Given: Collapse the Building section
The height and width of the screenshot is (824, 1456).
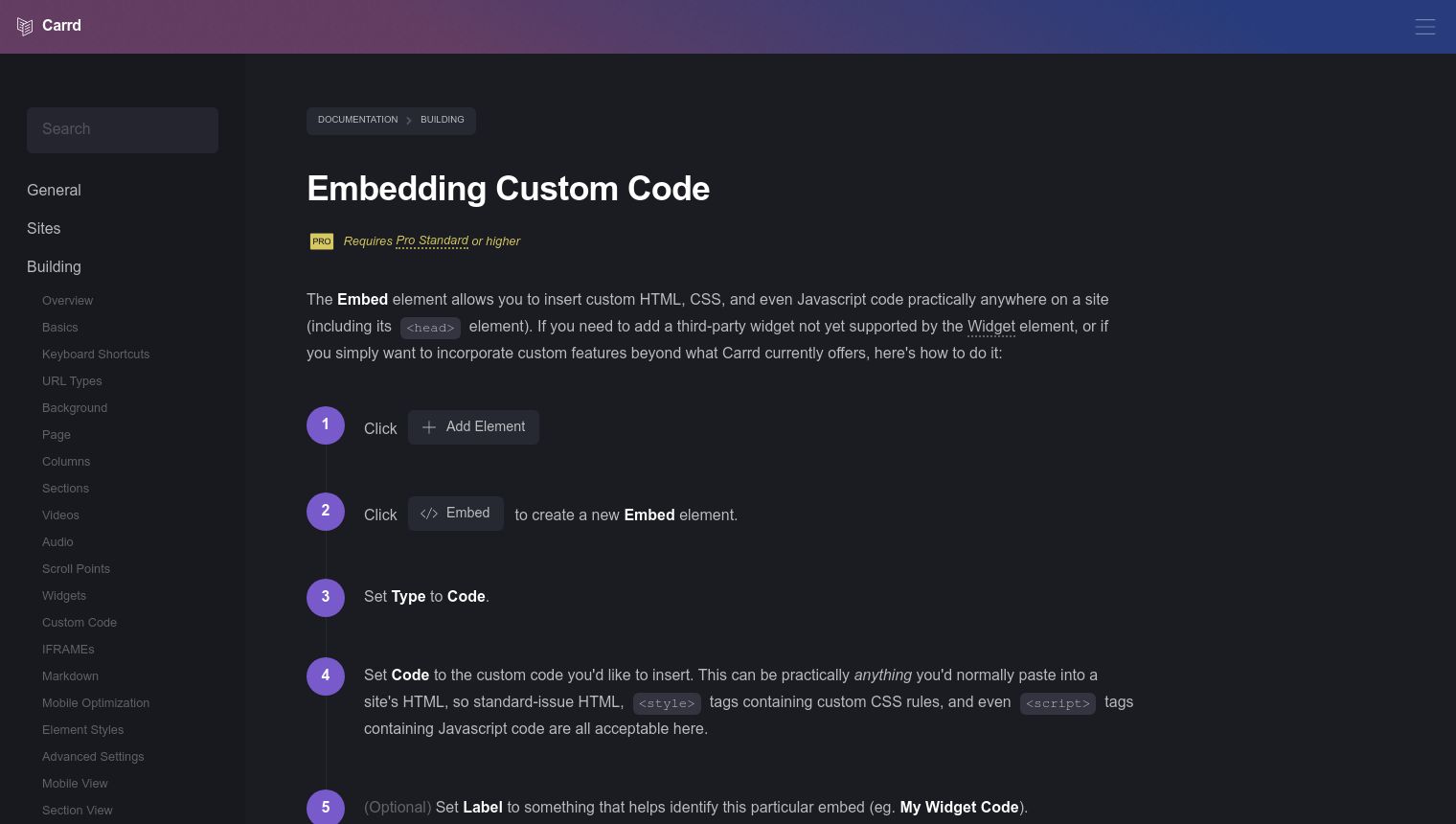Looking at the screenshot, I should pos(54,267).
